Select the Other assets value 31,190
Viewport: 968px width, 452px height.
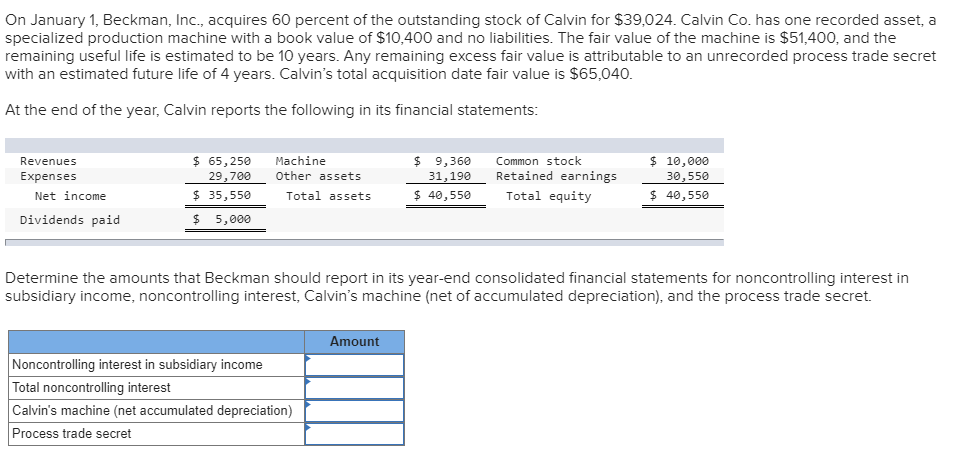coord(449,176)
